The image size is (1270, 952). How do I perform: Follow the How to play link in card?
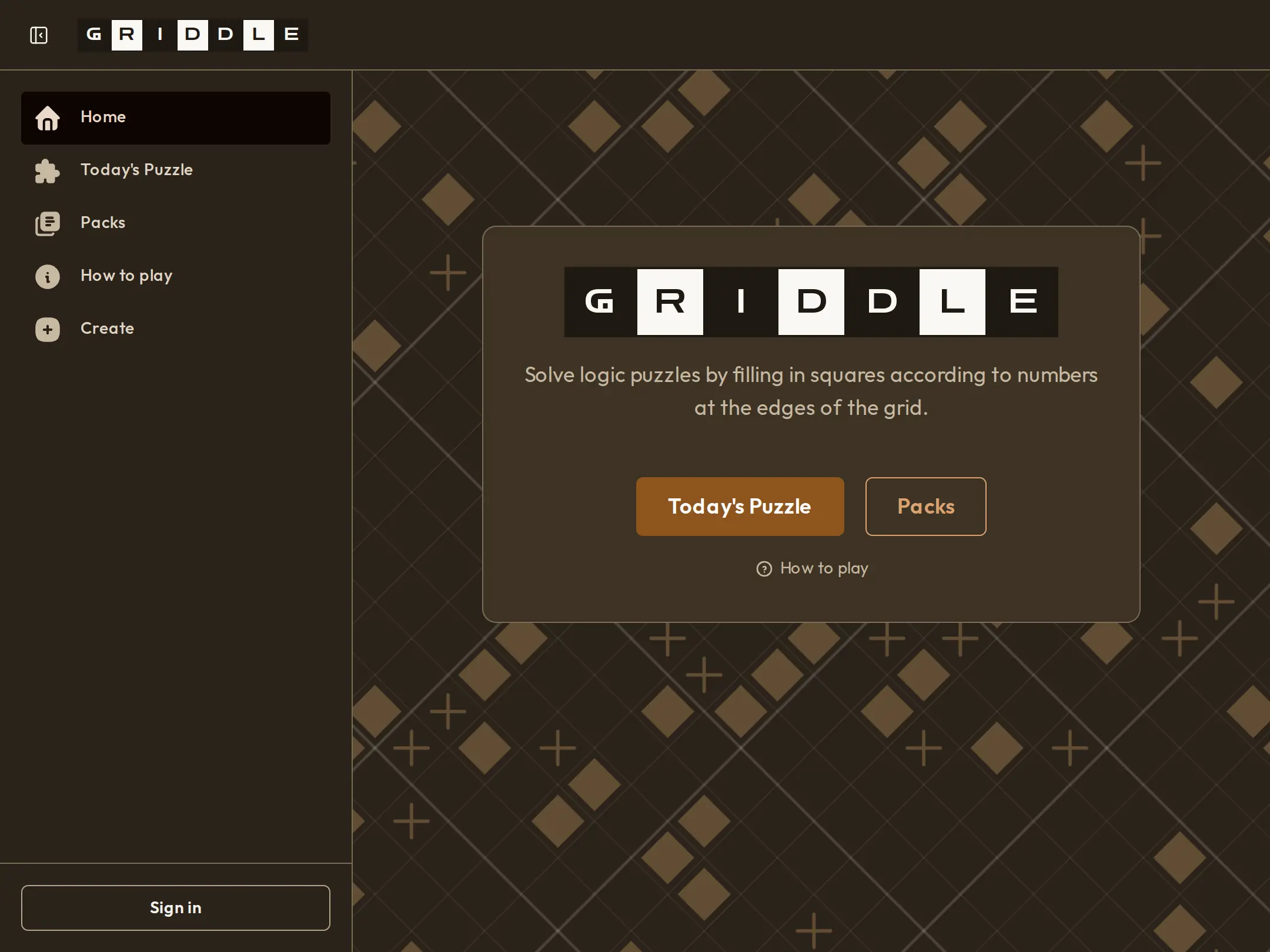click(x=812, y=569)
